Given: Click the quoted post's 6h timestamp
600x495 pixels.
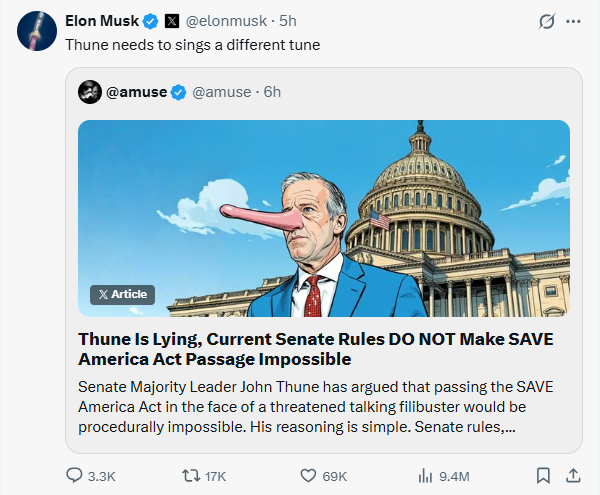Looking at the screenshot, I should point(272,92).
